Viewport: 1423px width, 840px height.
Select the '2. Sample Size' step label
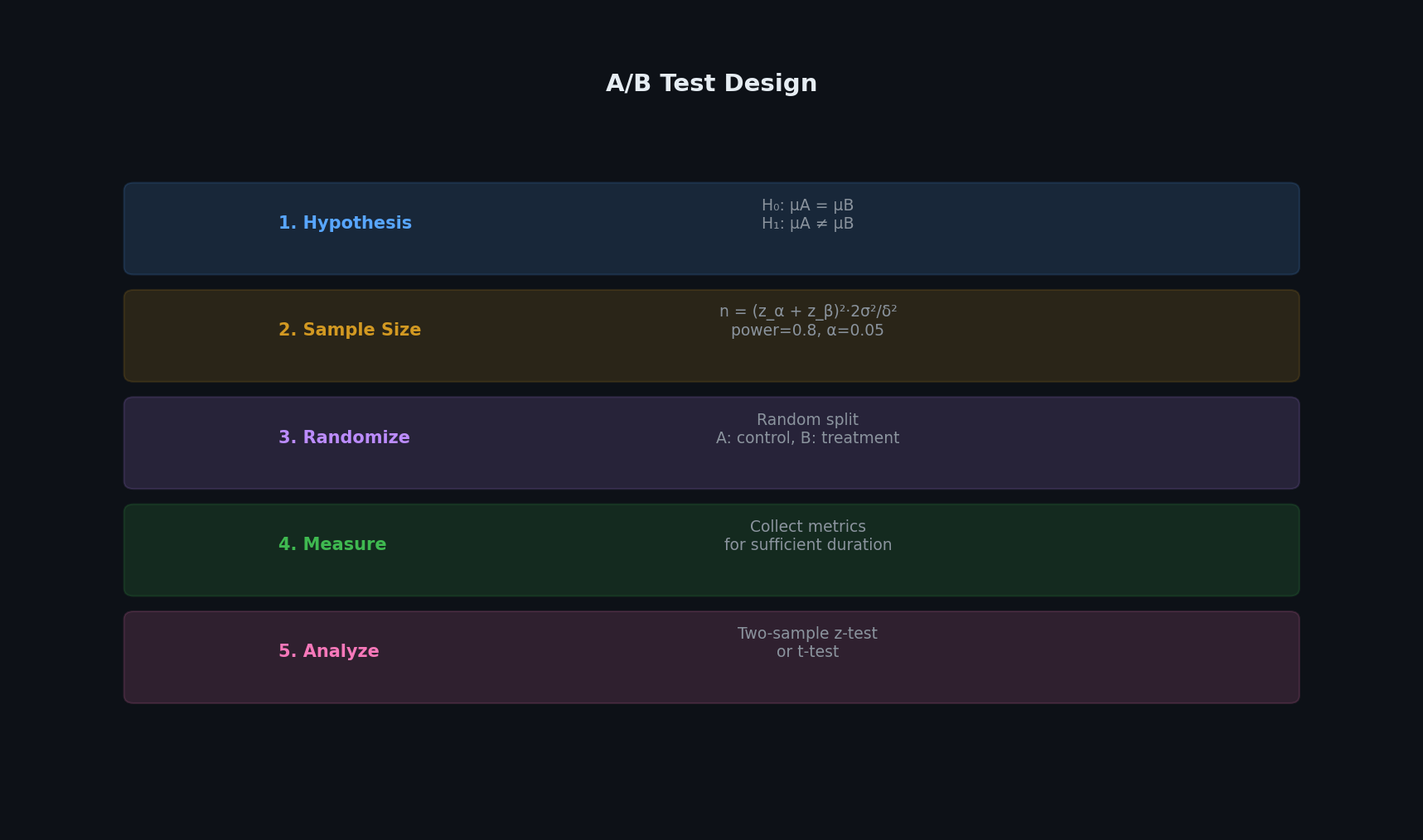pos(350,331)
